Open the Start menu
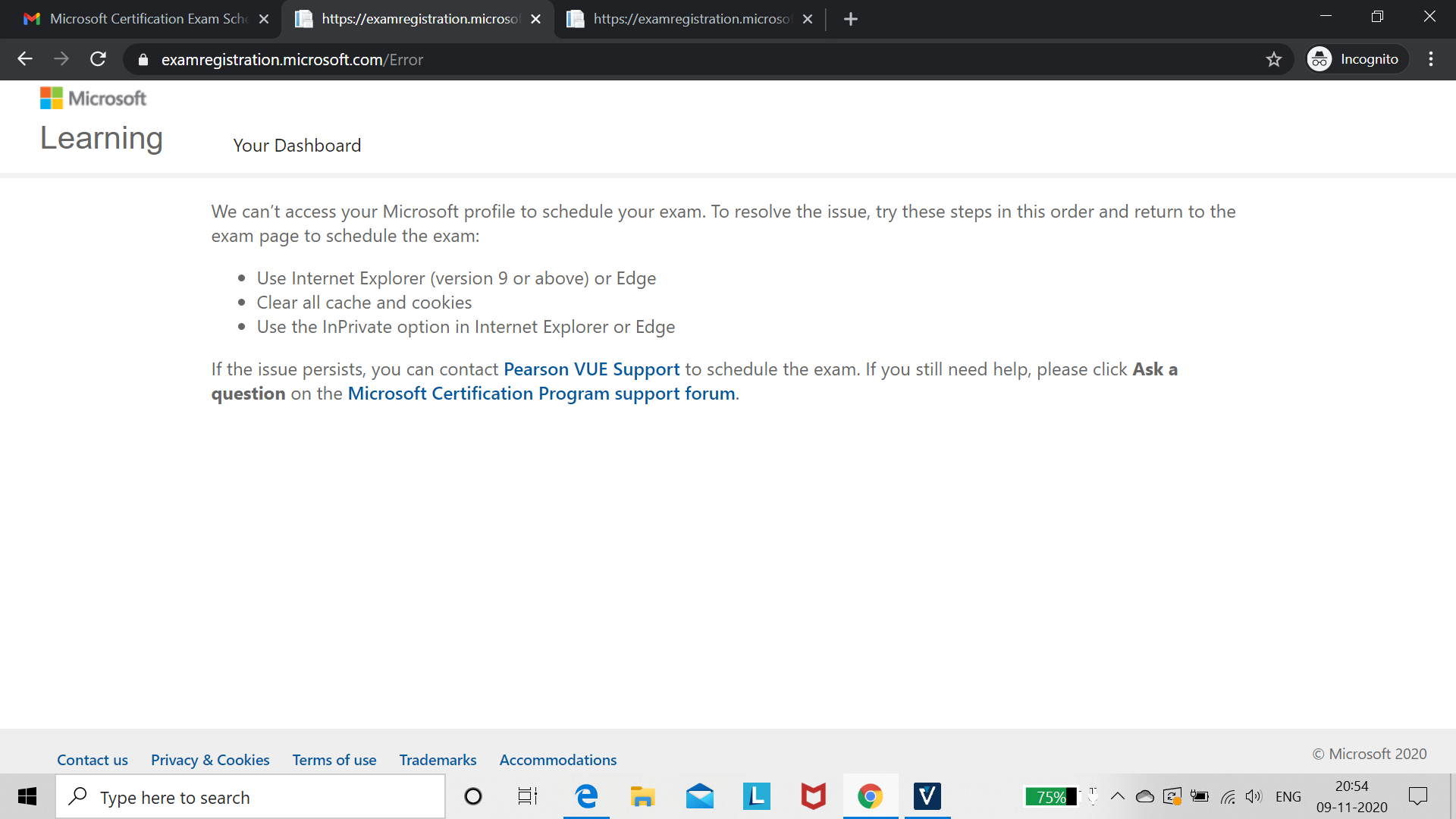Viewport: 1456px width, 819px height. (27, 796)
